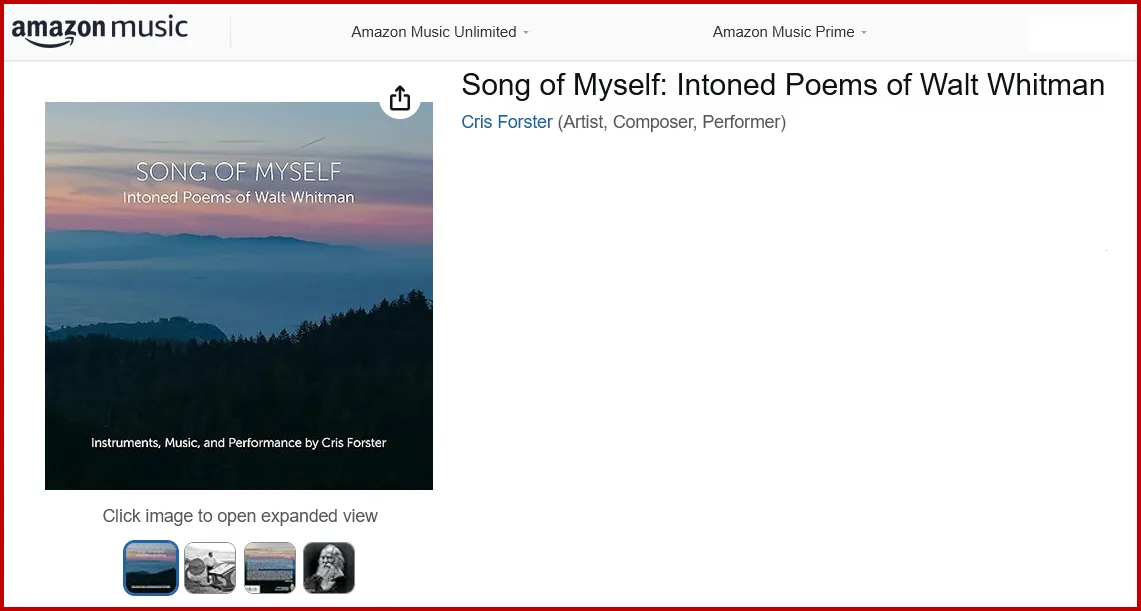Click the album title heading text
1141x611 pixels.
pyautogui.click(x=782, y=85)
